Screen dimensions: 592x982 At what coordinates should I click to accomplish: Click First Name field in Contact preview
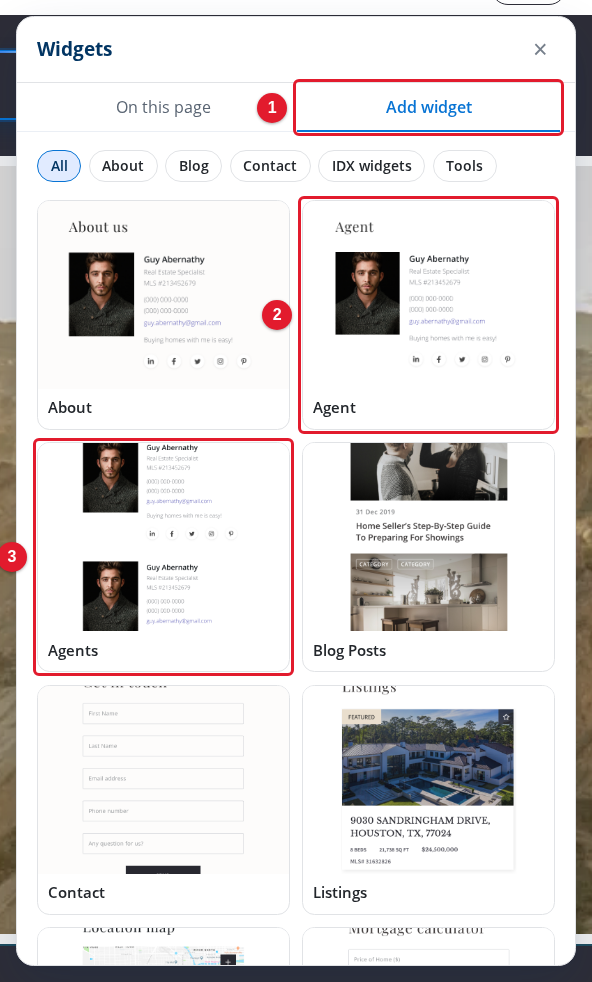[x=163, y=713]
